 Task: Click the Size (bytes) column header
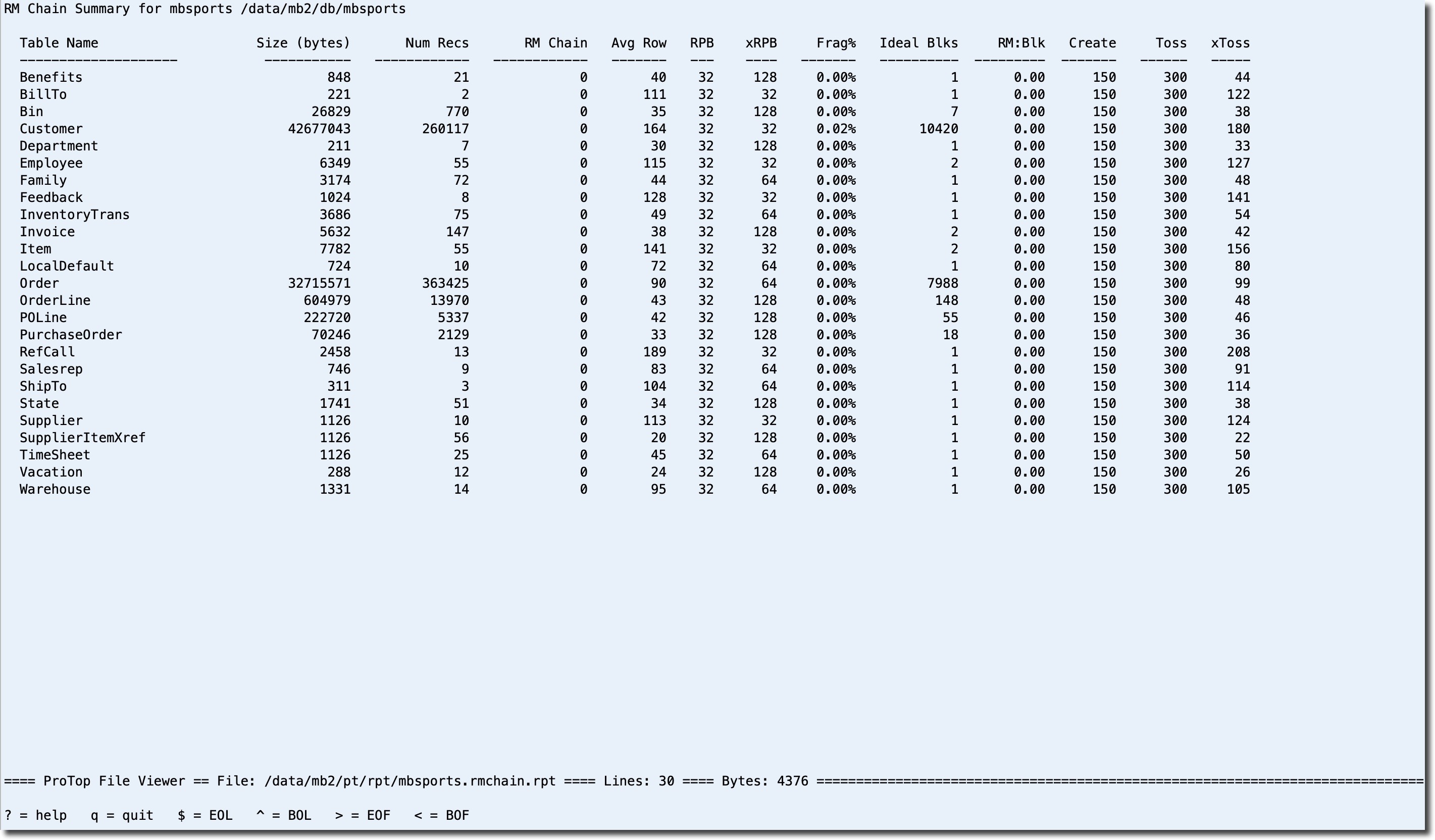[x=303, y=43]
